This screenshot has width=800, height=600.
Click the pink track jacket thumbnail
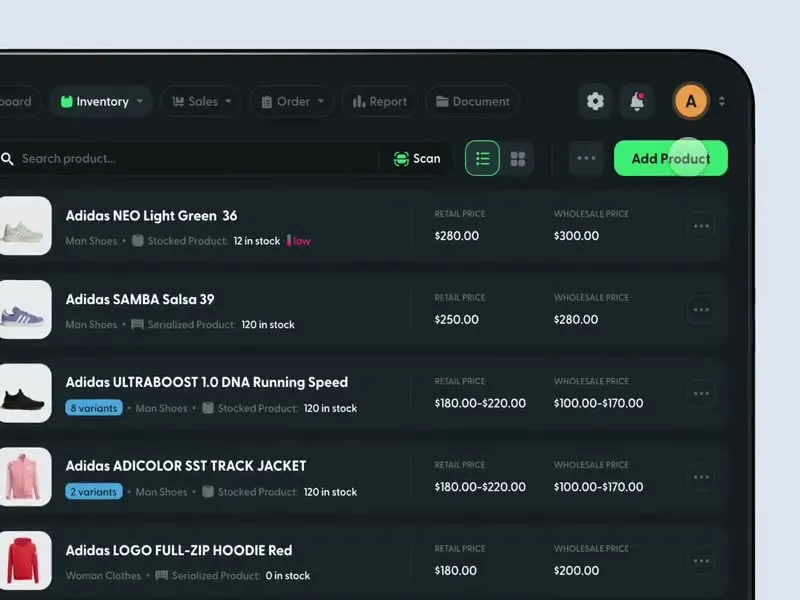(x=25, y=477)
